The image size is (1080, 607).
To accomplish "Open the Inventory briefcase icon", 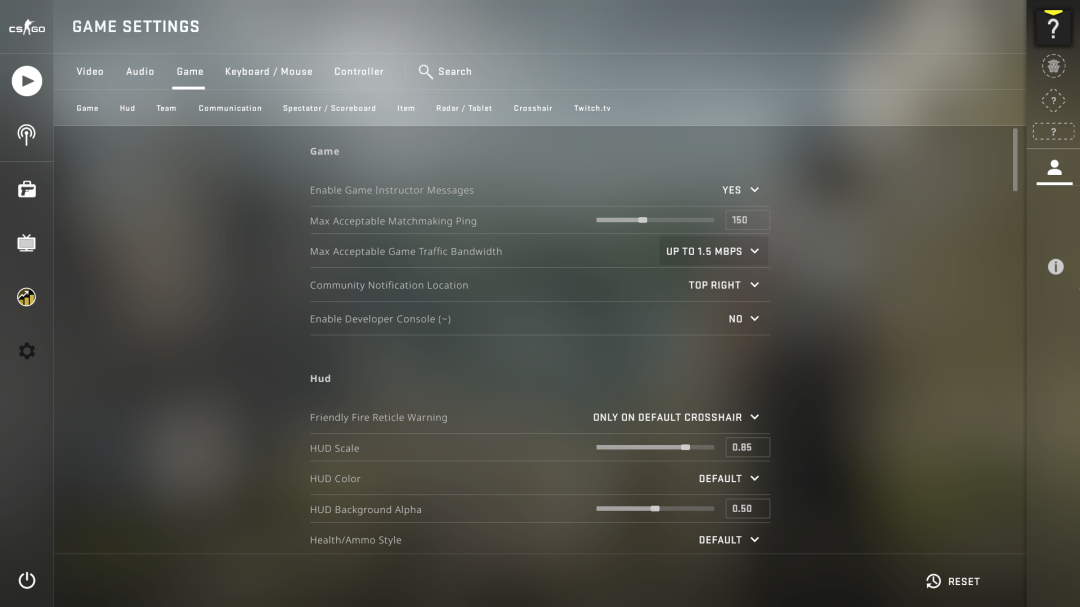I will click(27, 189).
